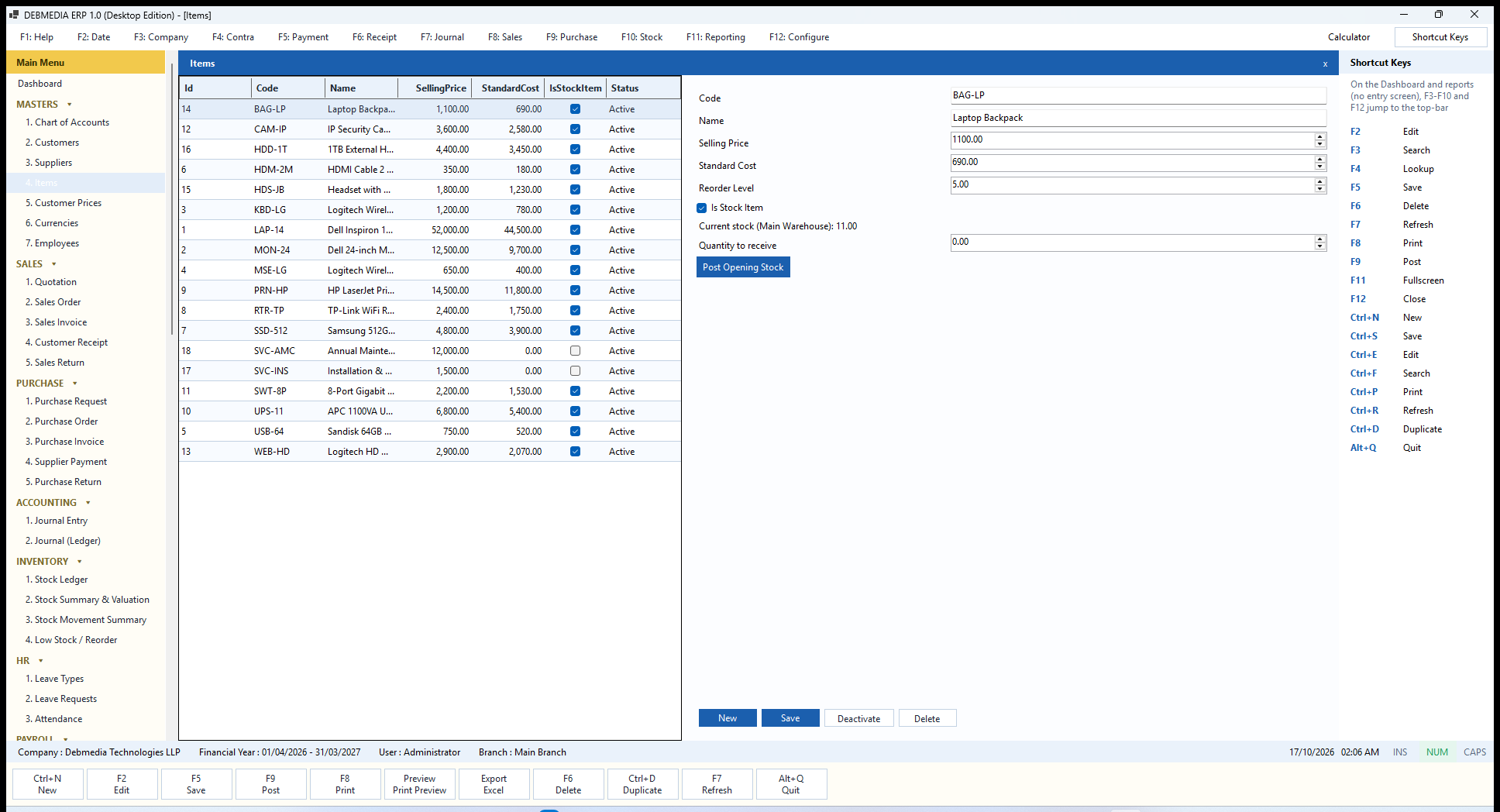The width and height of the screenshot is (1500, 812).
Task: Sort the table by SellingPrice column header
Action: (435, 88)
